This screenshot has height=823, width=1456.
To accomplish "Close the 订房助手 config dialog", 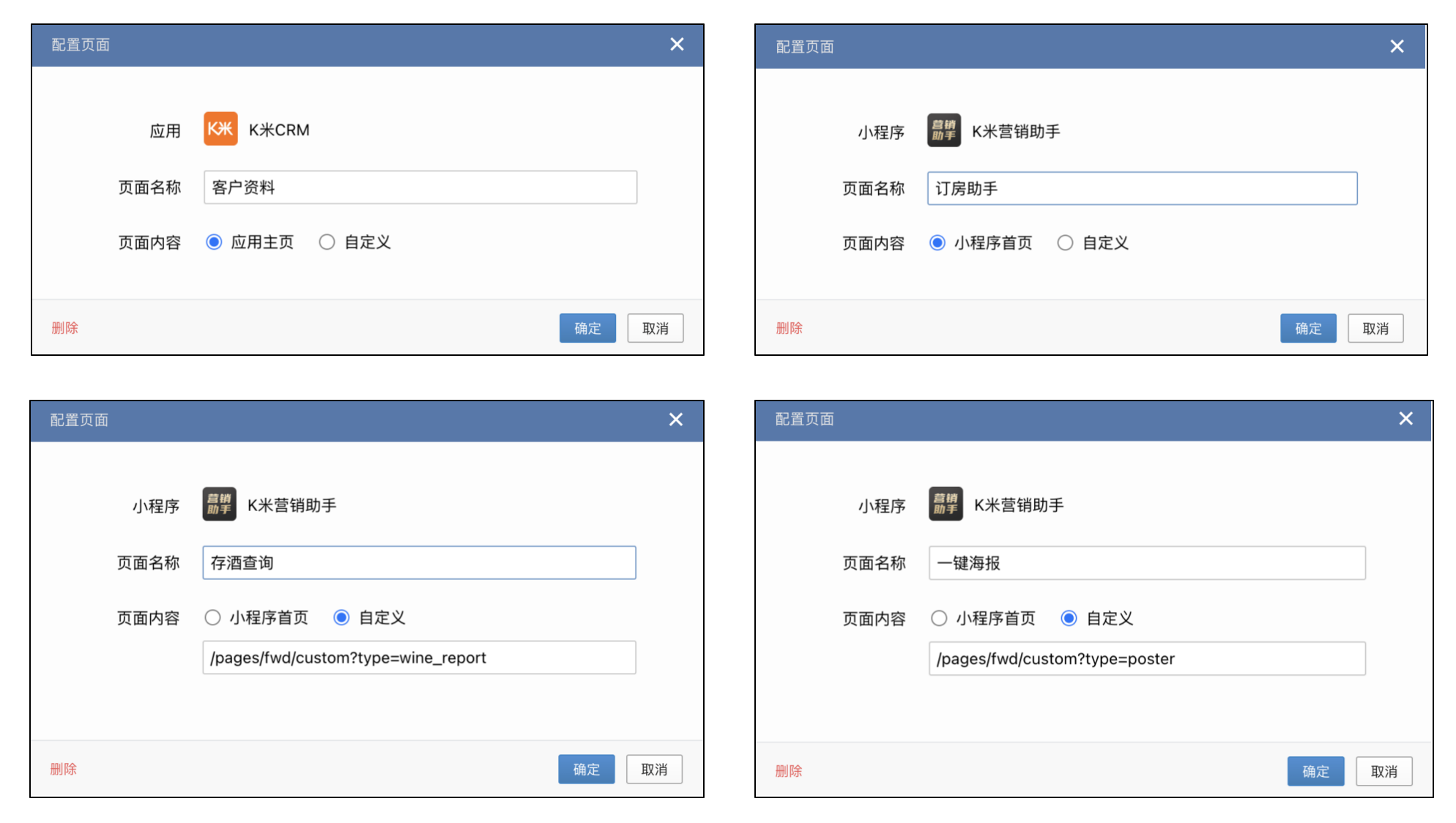I will pos(1397,47).
